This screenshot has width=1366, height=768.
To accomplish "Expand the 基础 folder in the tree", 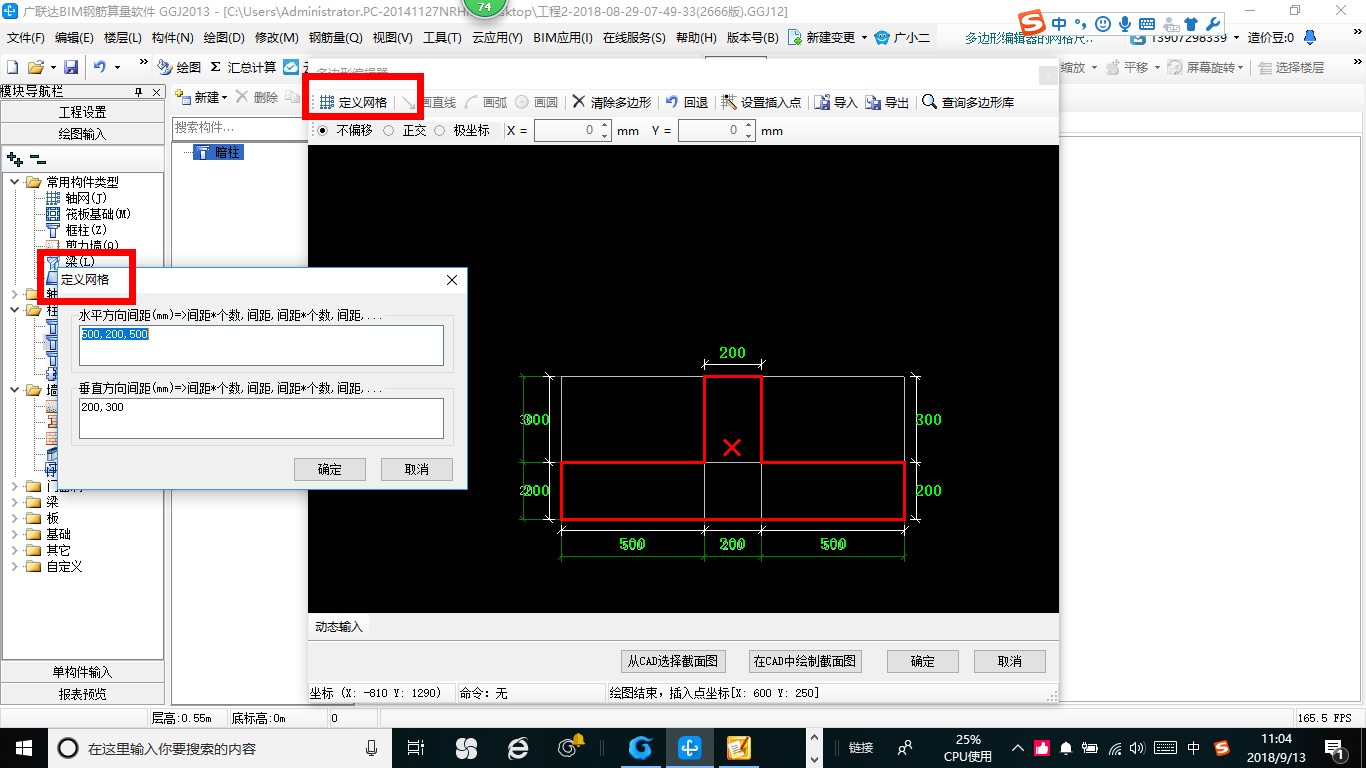I will pyautogui.click(x=15, y=534).
